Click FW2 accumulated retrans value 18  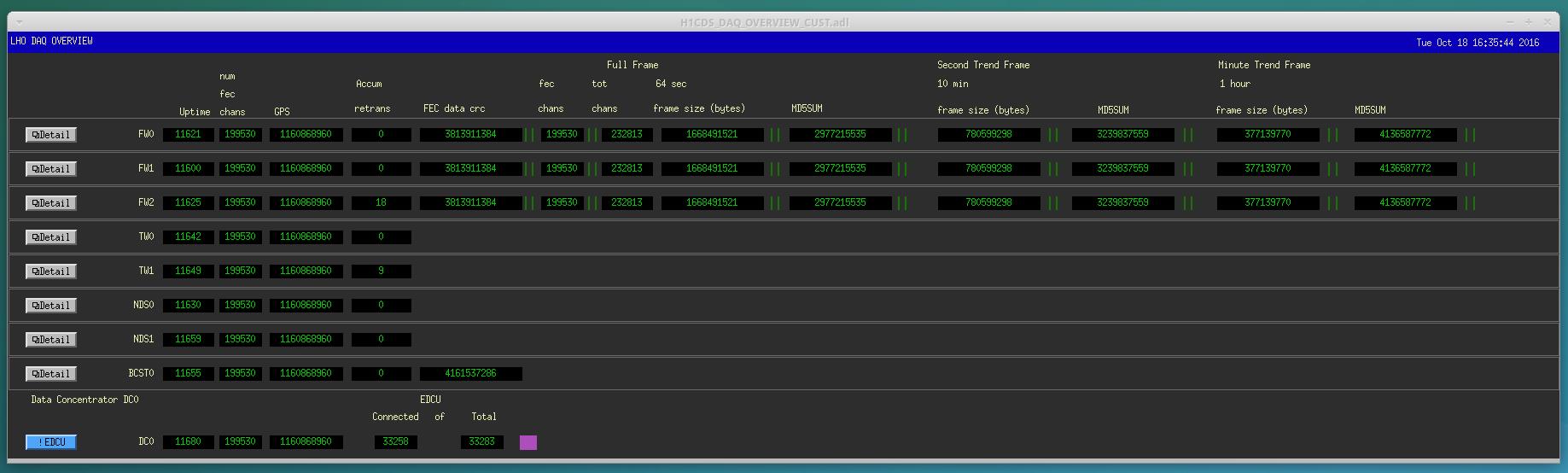[x=382, y=203]
